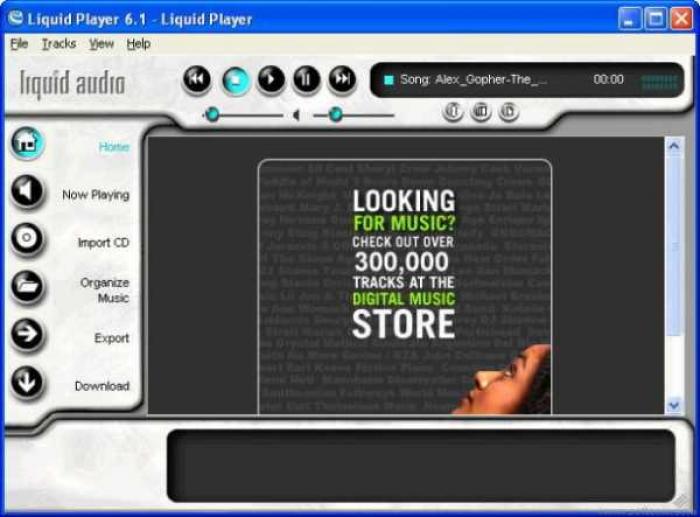Click the small speaker icon between sliders
The image size is (700, 517).
[296, 116]
